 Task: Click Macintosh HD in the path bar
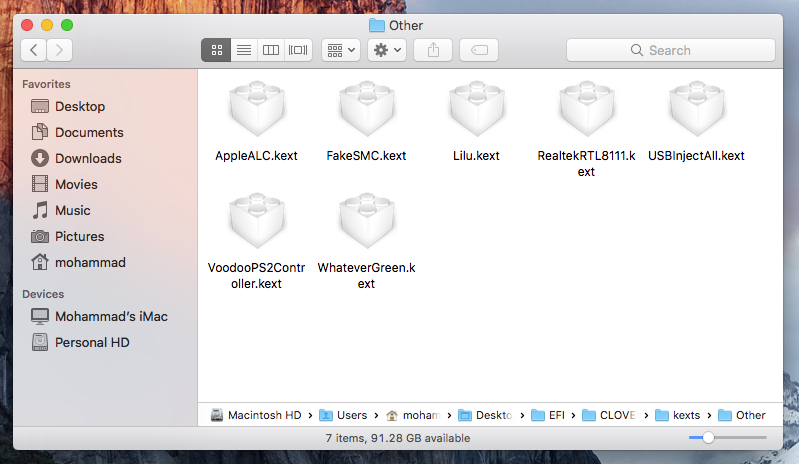(x=256, y=415)
